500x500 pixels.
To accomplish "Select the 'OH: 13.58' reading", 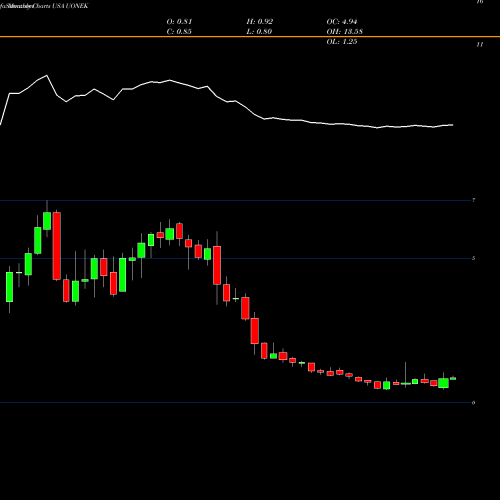I will [x=345, y=32].
